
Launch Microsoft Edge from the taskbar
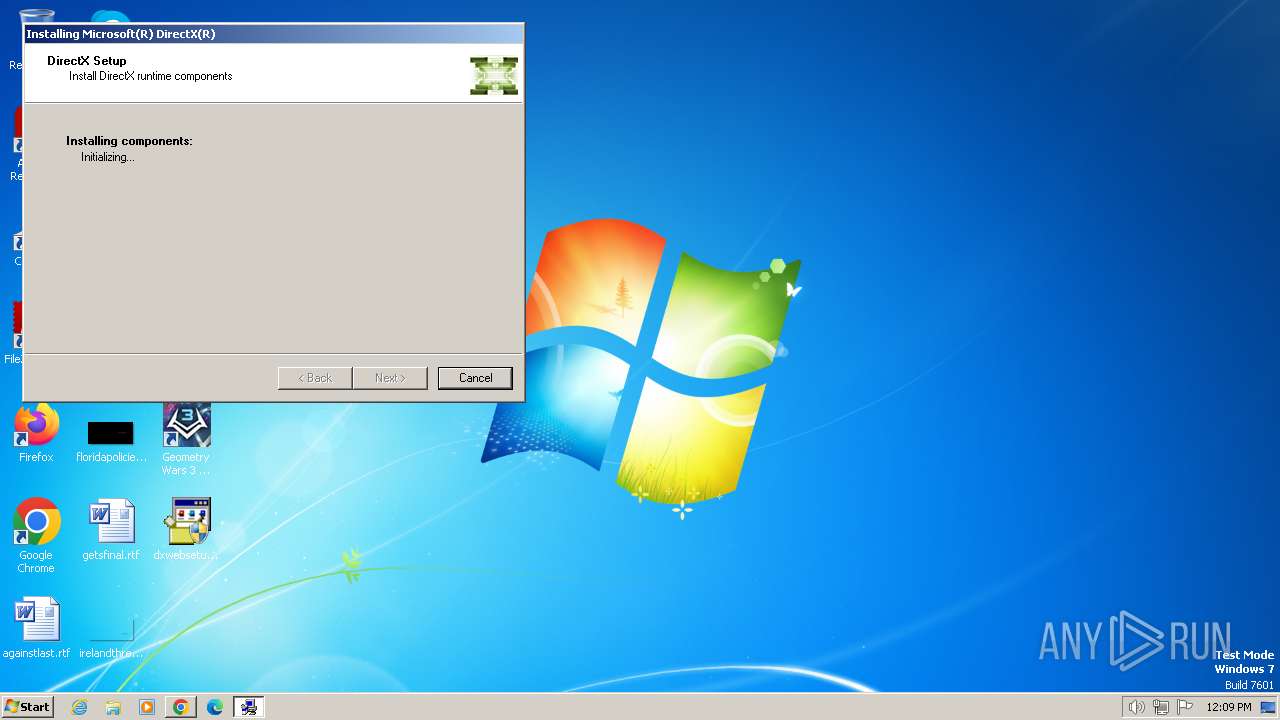[x=215, y=707]
